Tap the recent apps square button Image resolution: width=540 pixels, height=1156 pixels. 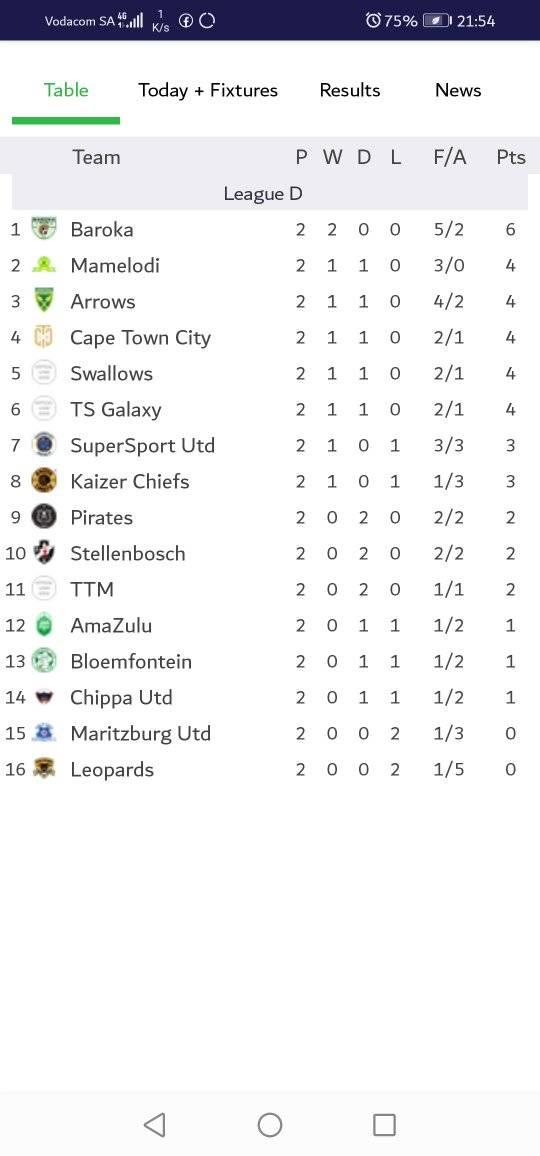[x=384, y=1124]
